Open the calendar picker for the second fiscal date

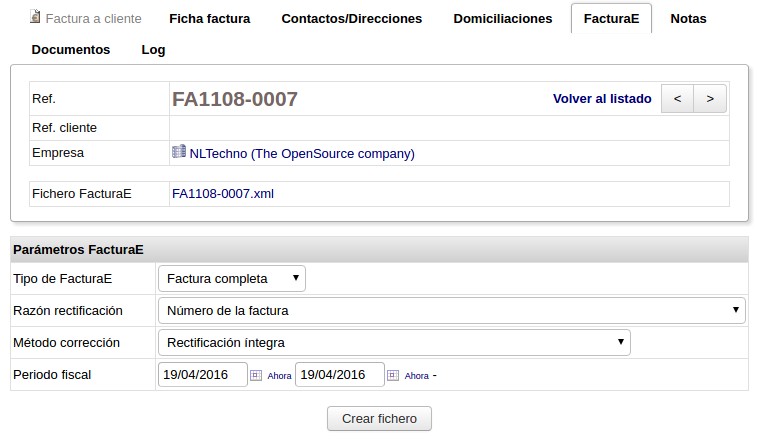pyautogui.click(x=392, y=376)
